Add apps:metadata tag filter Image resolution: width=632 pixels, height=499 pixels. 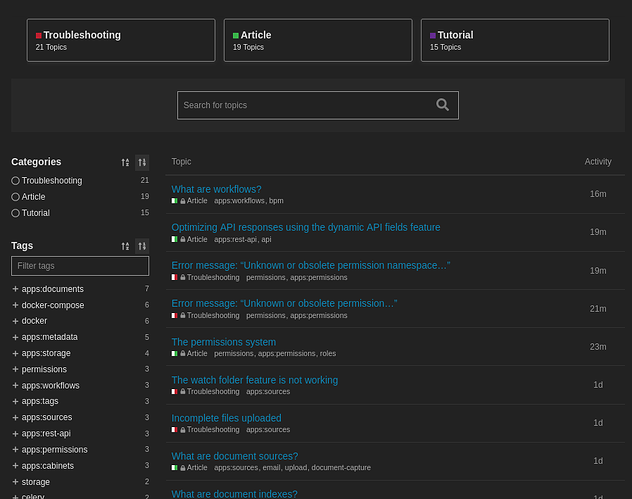[x=15, y=337]
